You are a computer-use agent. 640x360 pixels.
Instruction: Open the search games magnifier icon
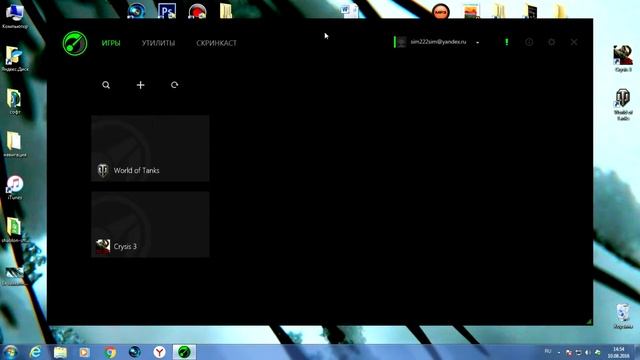click(x=106, y=85)
